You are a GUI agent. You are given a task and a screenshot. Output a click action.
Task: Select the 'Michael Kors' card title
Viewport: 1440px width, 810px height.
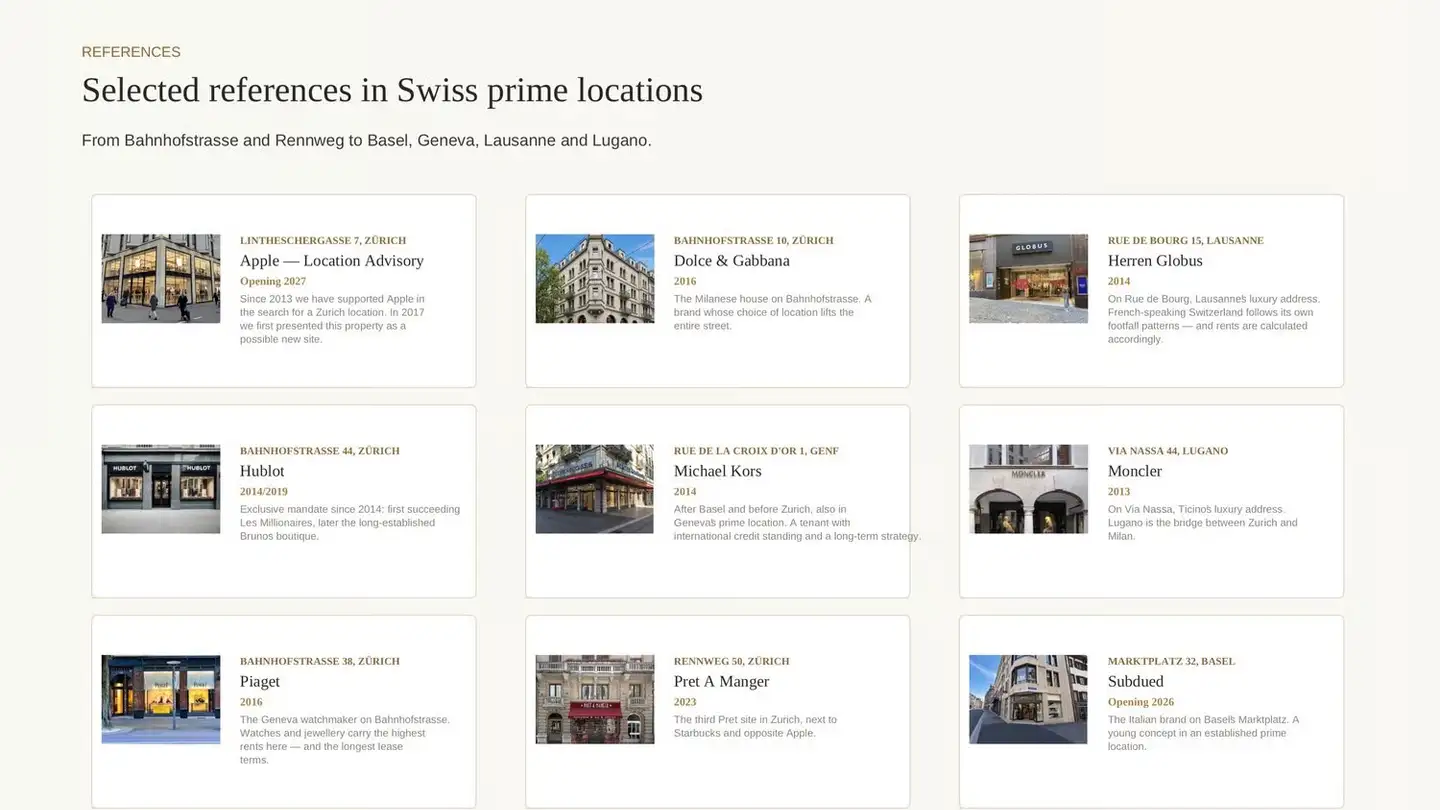pos(718,471)
